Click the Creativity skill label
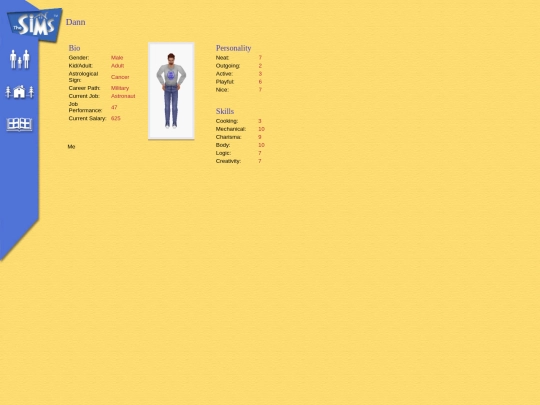The width and height of the screenshot is (540, 405). point(228,161)
